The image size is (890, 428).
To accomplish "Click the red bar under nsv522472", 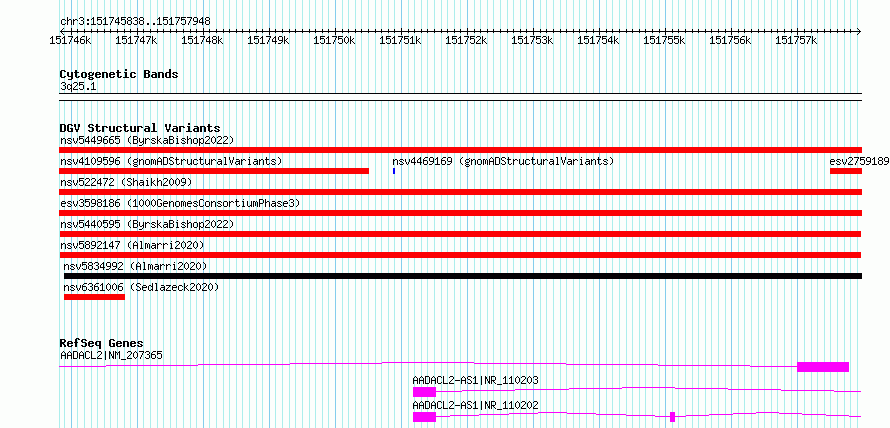I will [460, 192].
